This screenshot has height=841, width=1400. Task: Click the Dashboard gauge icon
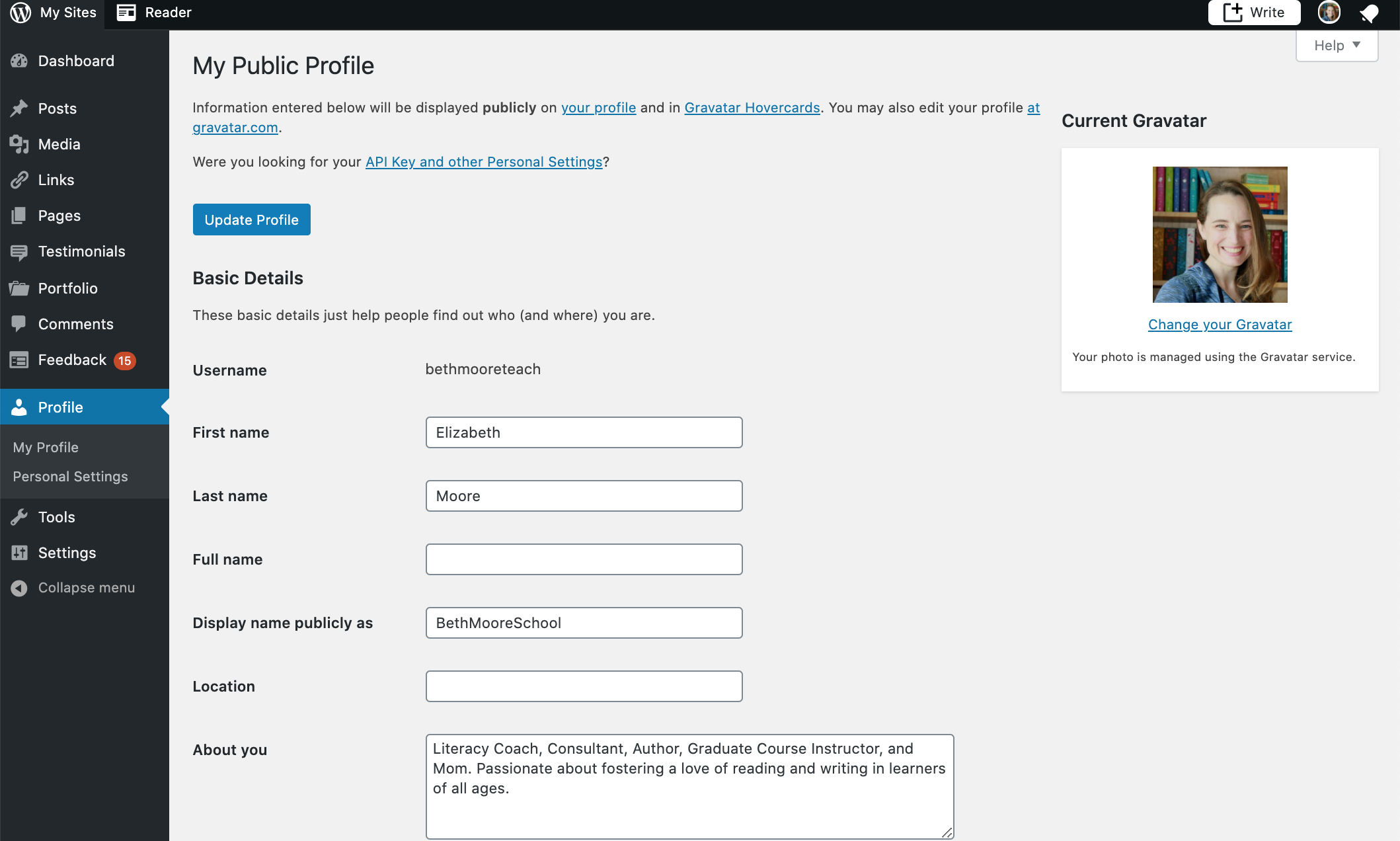[x=19, y=61]
